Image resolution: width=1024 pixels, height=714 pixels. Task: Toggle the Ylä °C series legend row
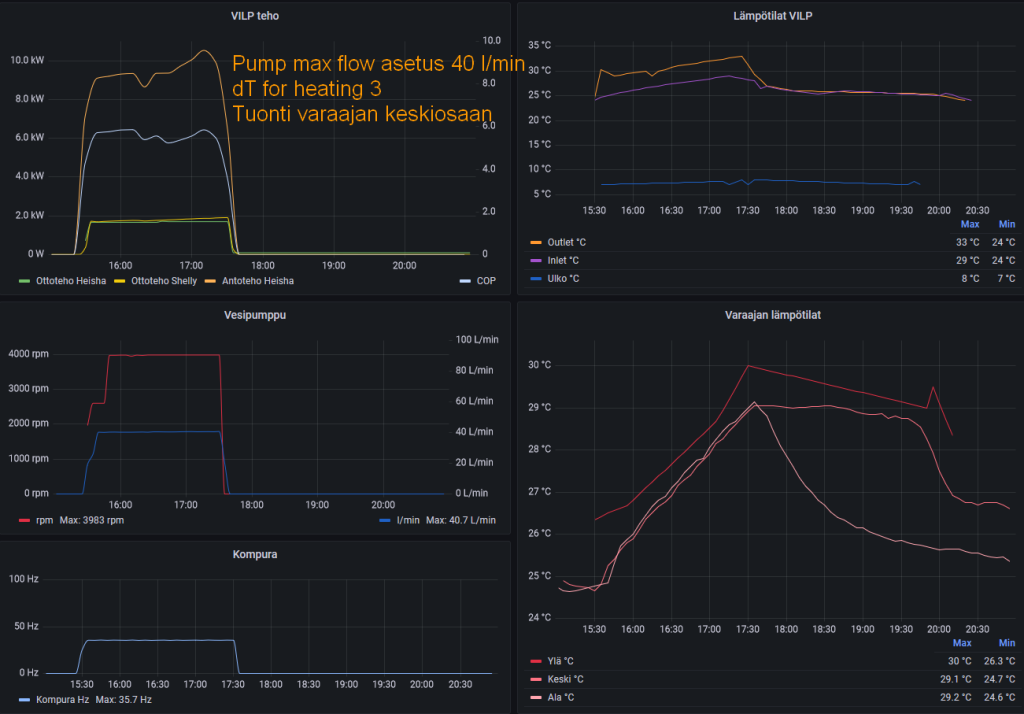773,661
